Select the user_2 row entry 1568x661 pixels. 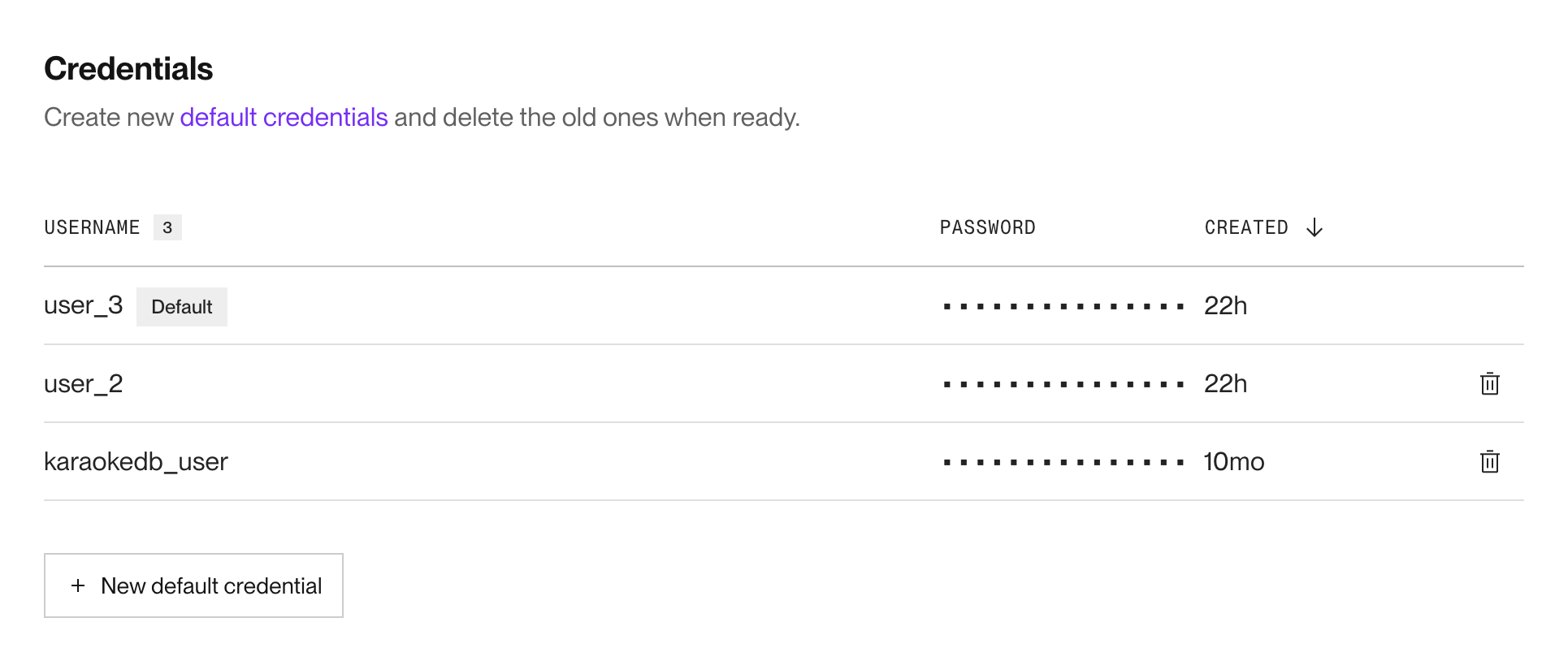tap(84, 383)
